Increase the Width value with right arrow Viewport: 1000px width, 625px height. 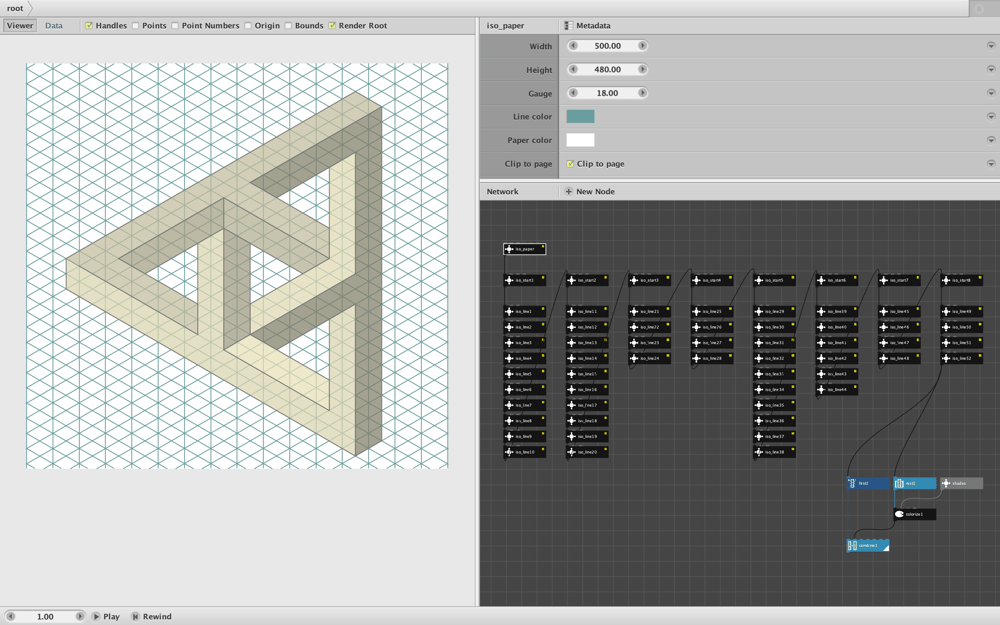click(x=642, y=46)
